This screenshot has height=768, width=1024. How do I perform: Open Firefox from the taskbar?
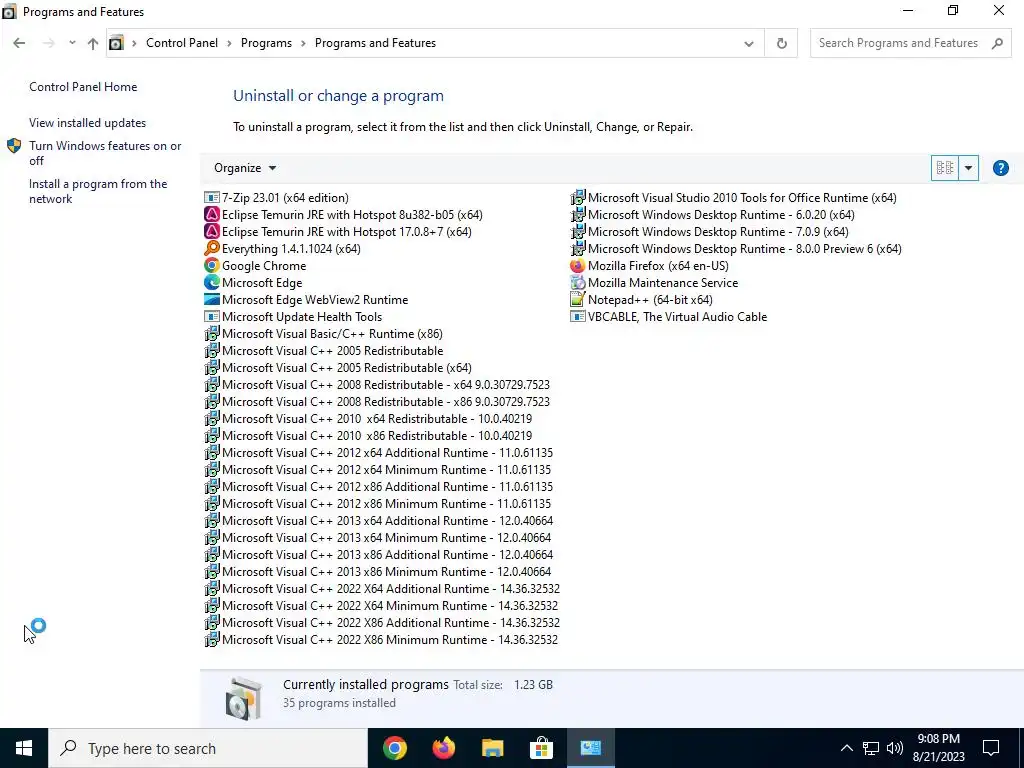[443, 748]
